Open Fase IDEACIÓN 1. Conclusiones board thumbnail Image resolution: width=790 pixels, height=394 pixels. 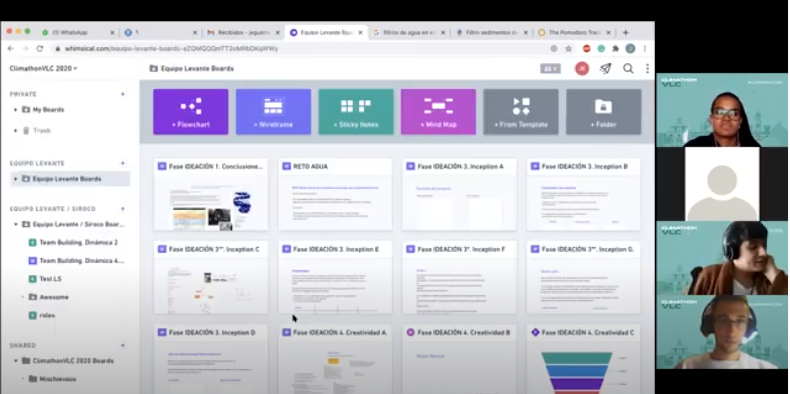click(x=211, y=194)
